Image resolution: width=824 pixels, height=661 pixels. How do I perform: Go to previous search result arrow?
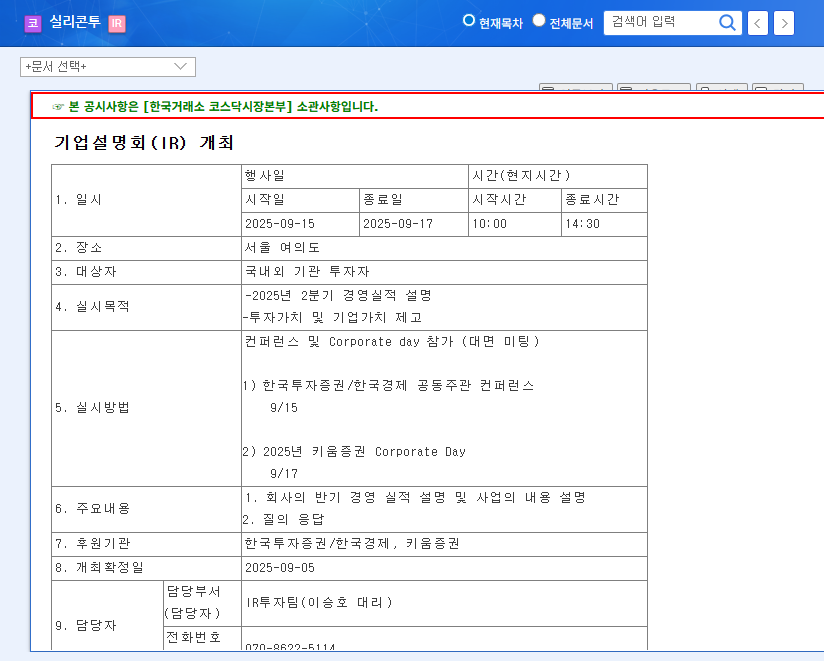[757, 23]
